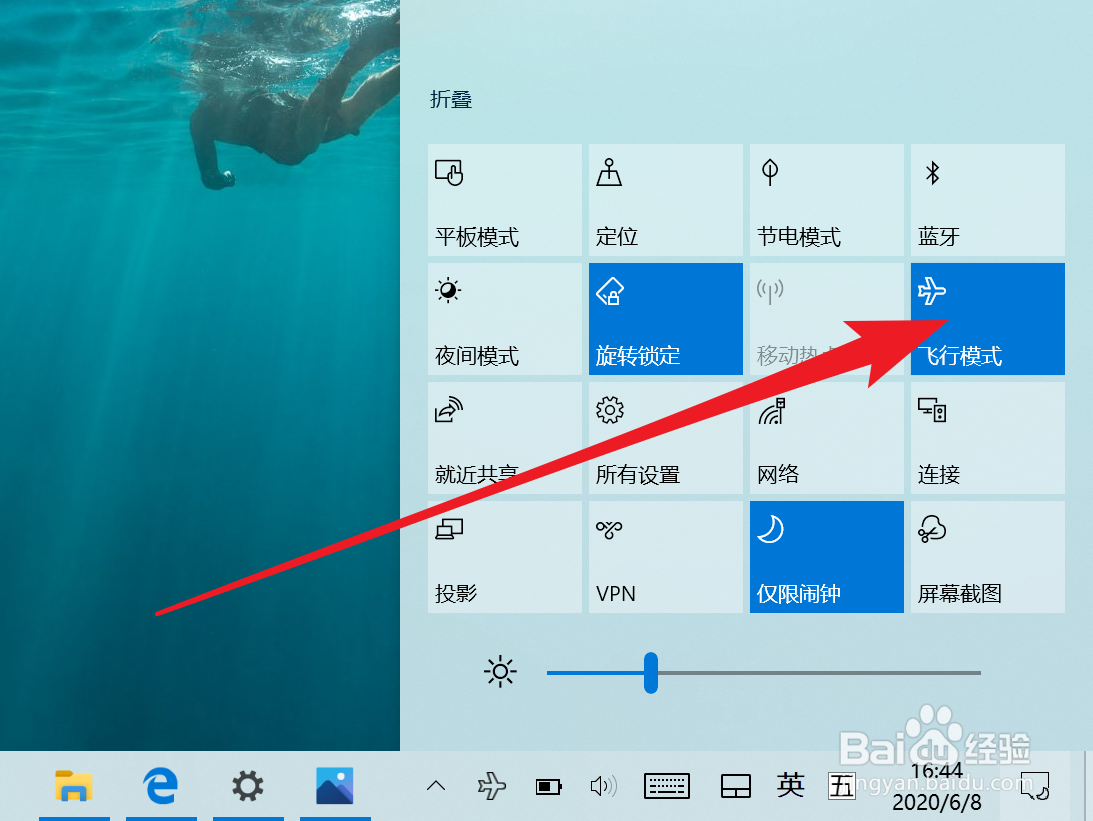This screenshot has height=821, width=1093.
Task: Toggle the 蓝牙 (Bluetooth) quick action tile
Action: pyautogui.click(x=987, y=200)
